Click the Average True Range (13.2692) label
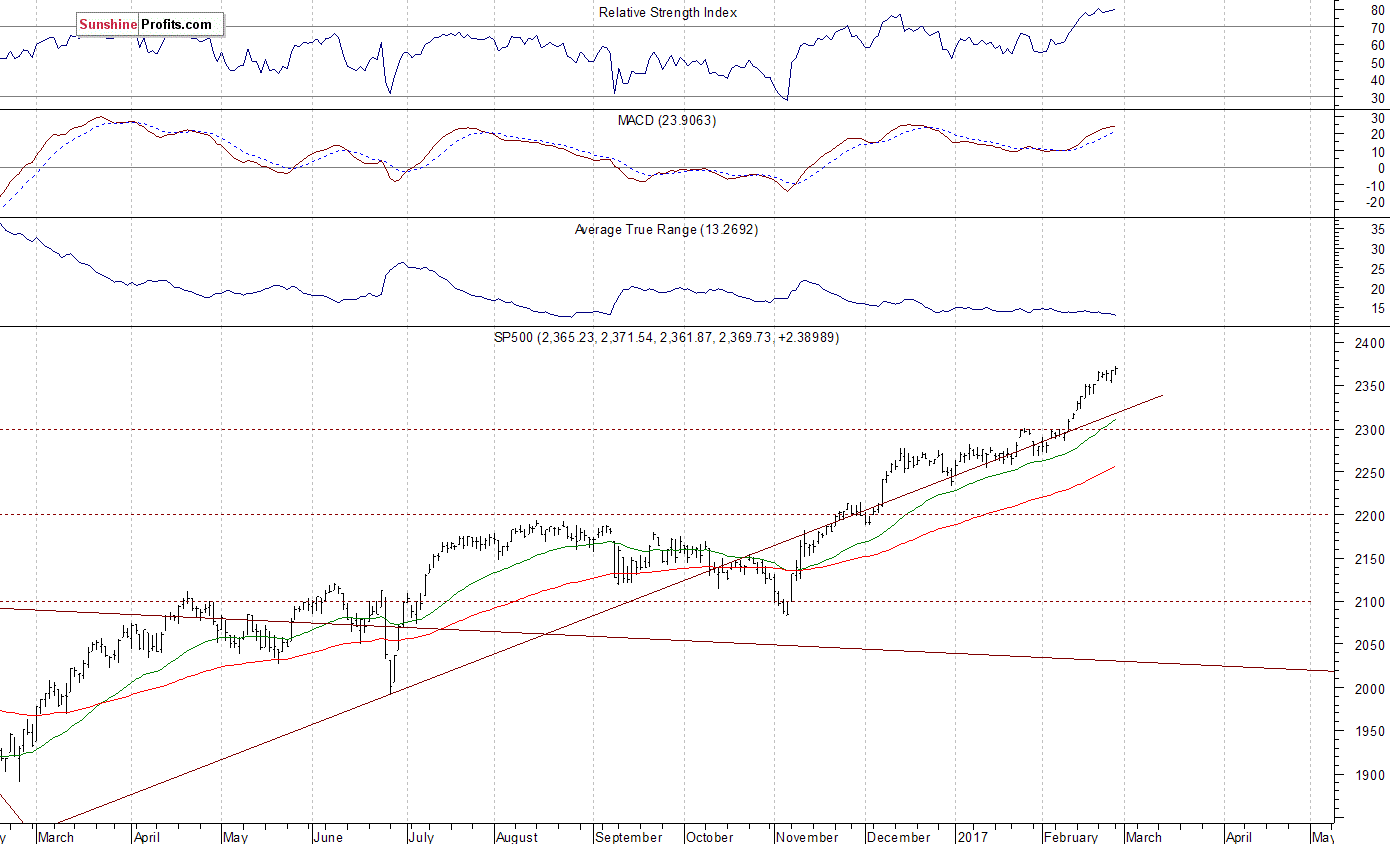The height and width of the screenshot is (844, 1390). (667, 230)
